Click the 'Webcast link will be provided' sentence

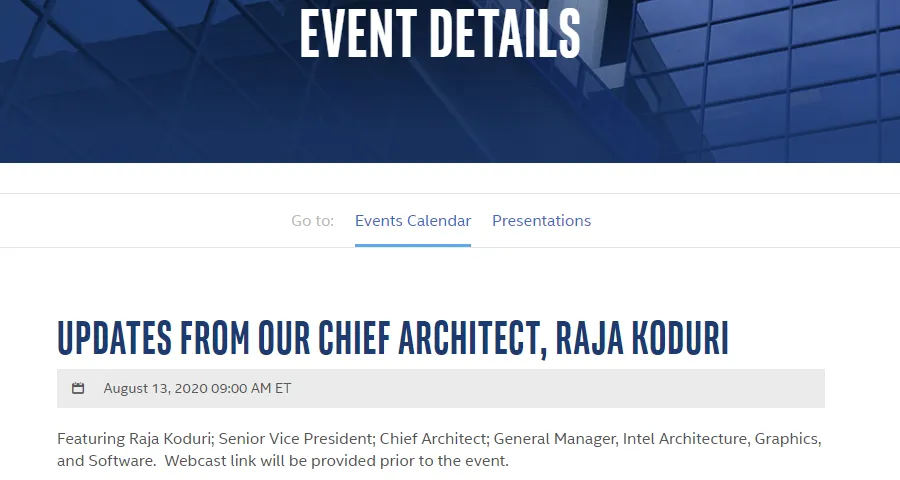(x=336, y=461)
